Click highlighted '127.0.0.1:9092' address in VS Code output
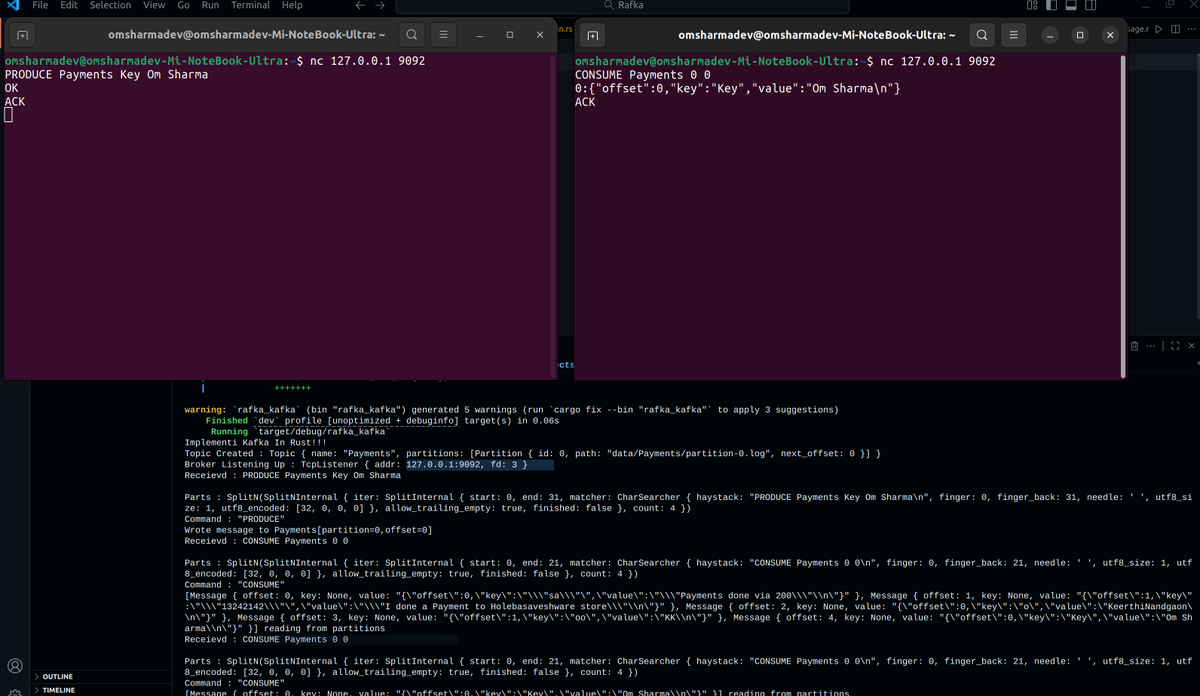This screenshot has height=696, width=1200. 444,465
